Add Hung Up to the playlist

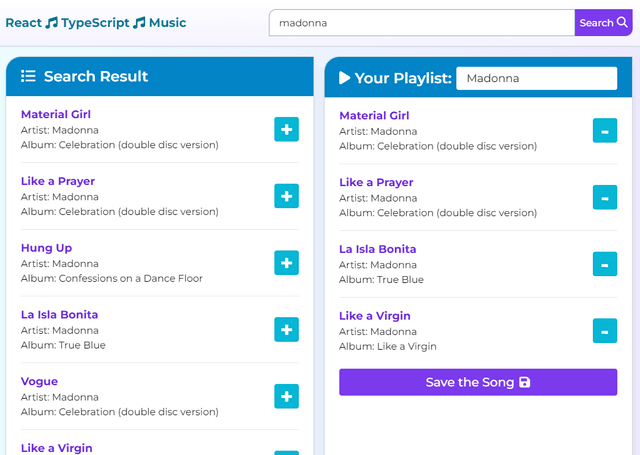(x=286, y=263)
